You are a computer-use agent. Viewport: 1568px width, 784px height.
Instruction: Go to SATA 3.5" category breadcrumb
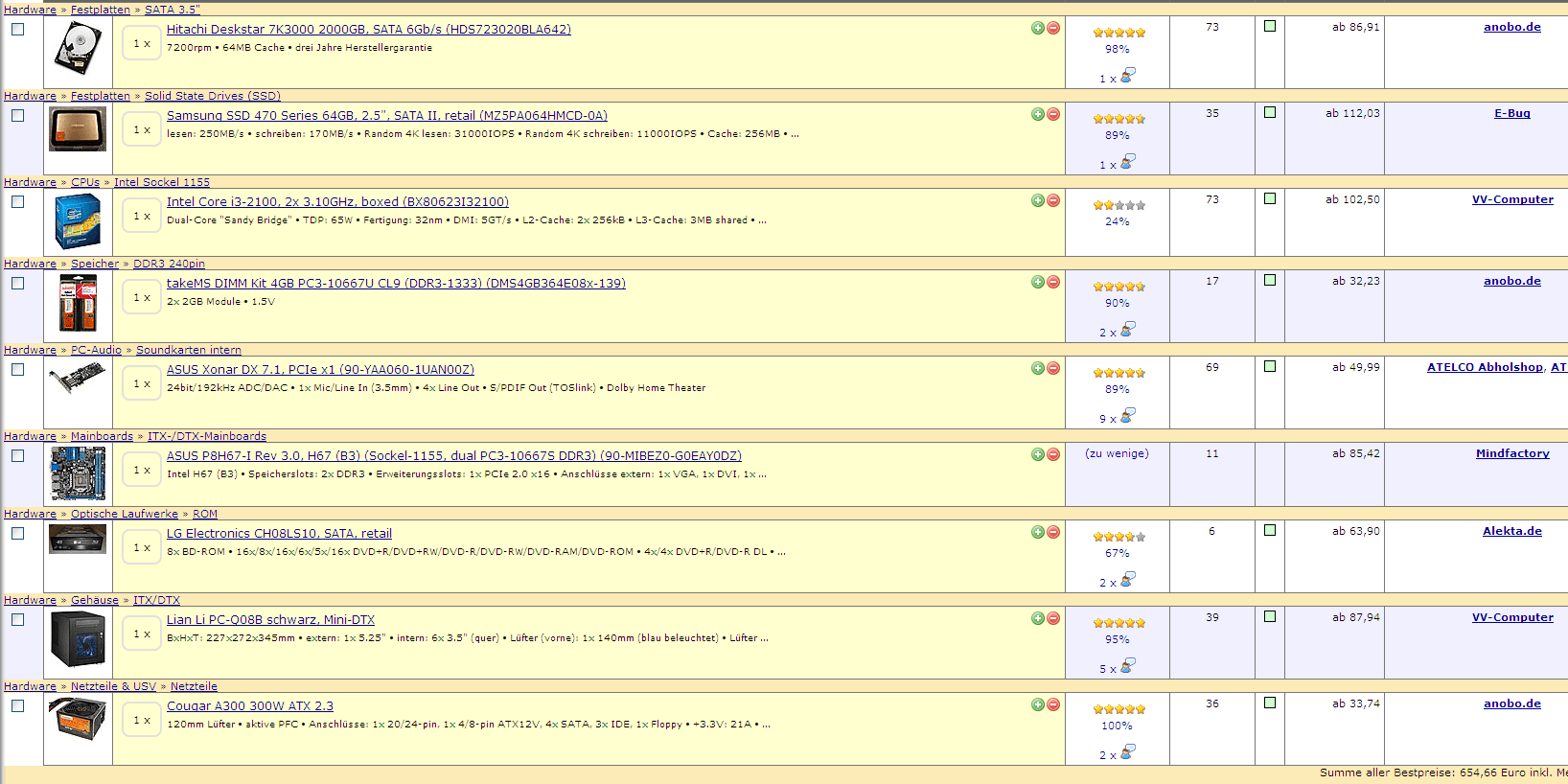(173, 10)
